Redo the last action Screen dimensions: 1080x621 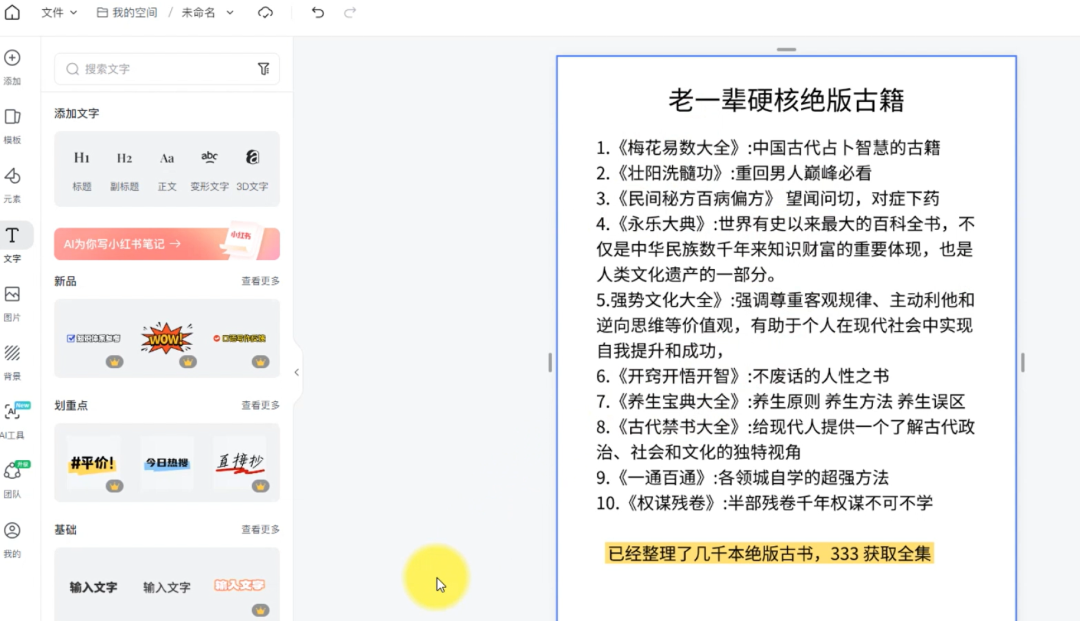(x=350, y=12)
